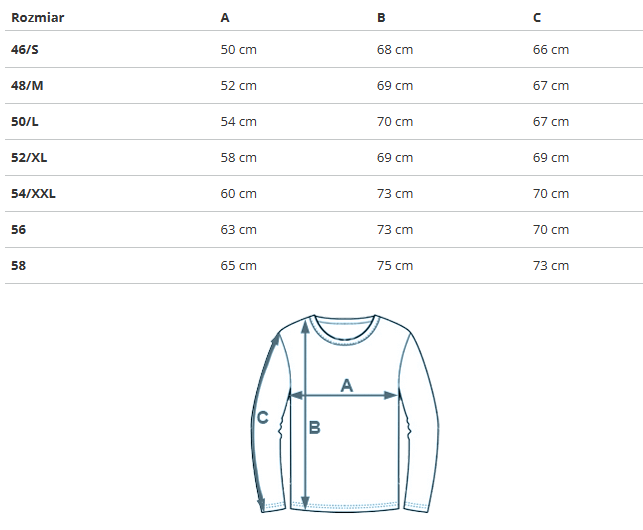
Task: Click the 66 cm cell
Action: pyautogui.click(x=551, y=49)
